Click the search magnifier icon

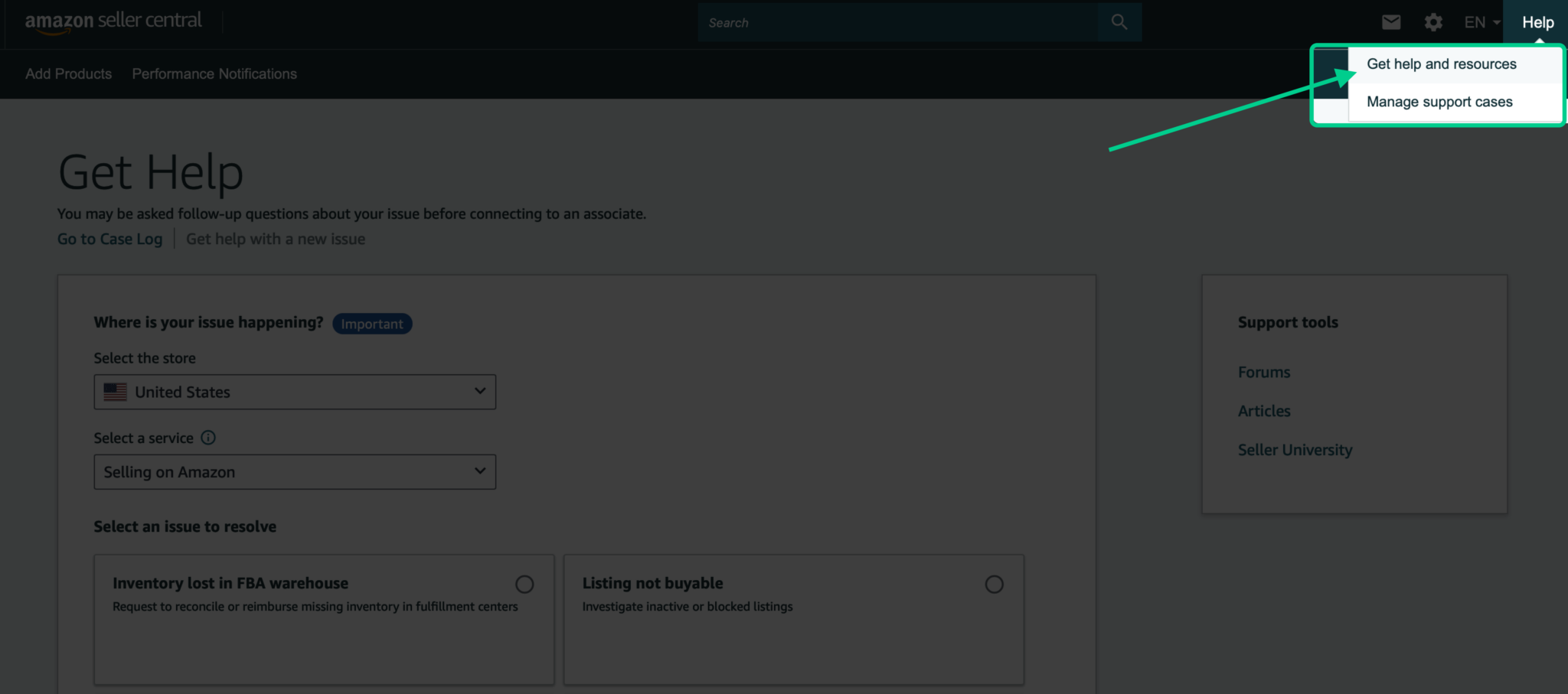coord(1119,22)
